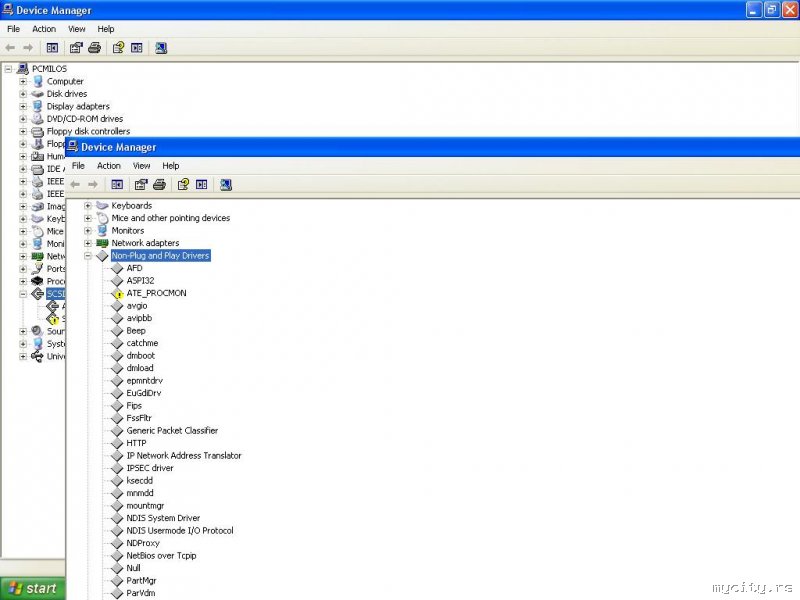The height and width of the screenshot is (600, 800).
Task: Expand the Network adapters node in the front window
Action: 88,243
